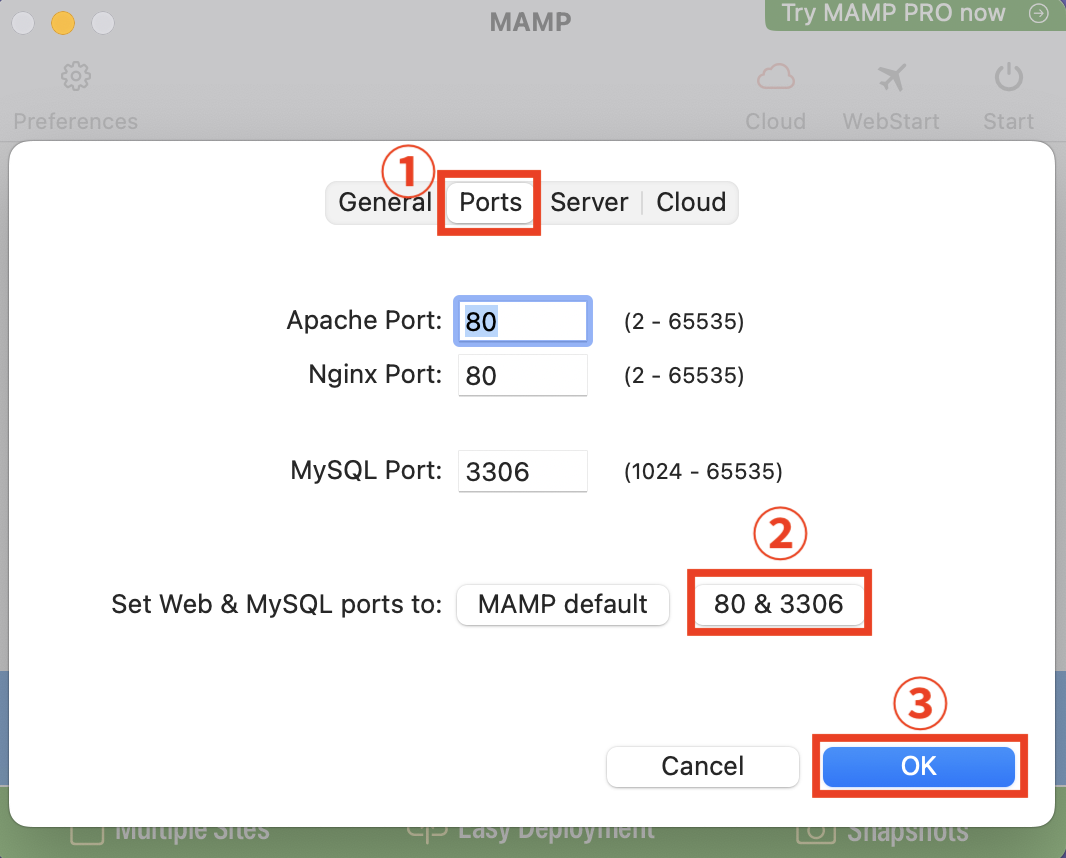Screen dimensions: 1066x858
Task: Set ports to MAMP default
Action: tap(562, 604)
